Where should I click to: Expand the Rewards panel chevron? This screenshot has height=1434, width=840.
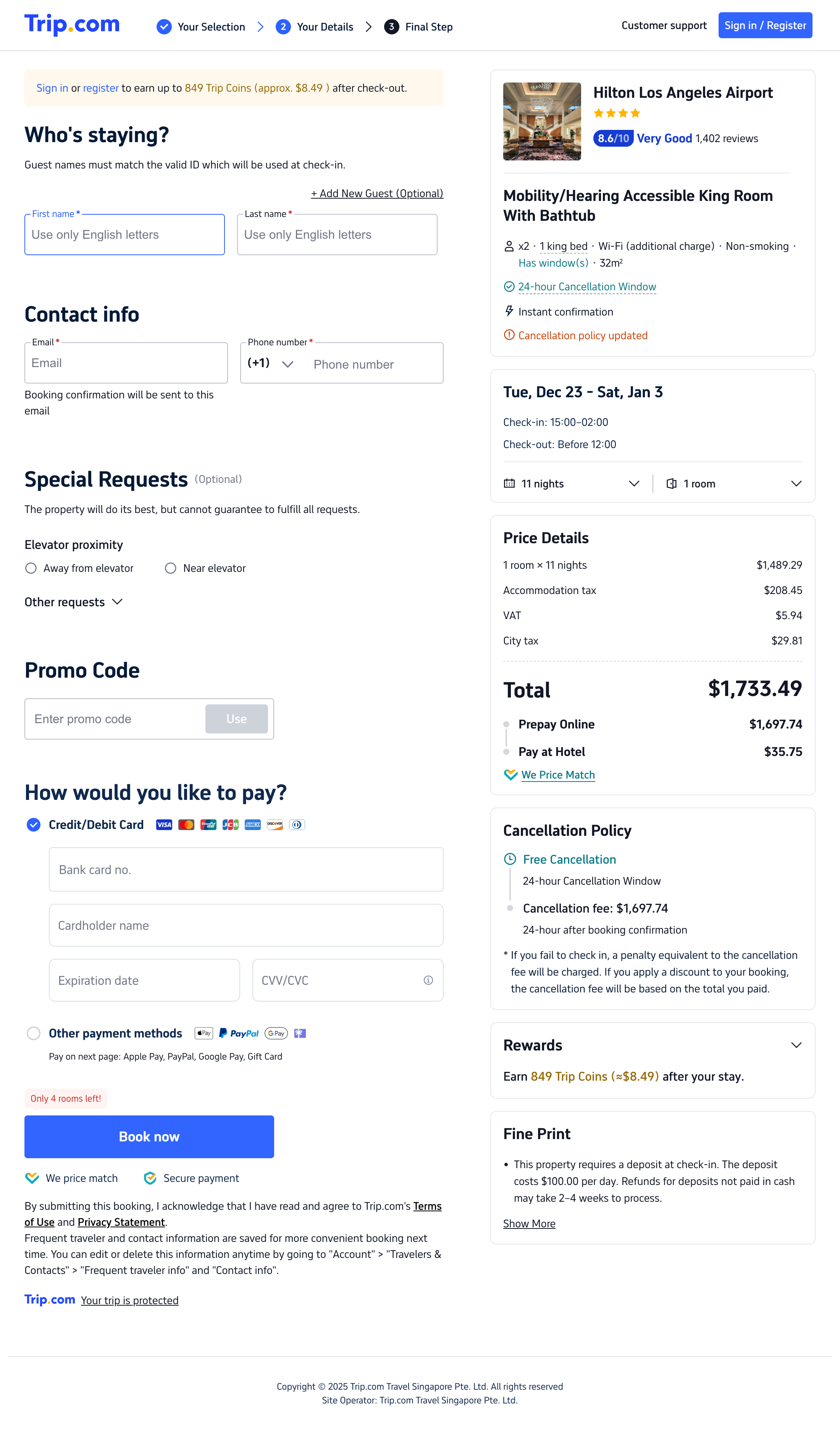[796, 1046]
